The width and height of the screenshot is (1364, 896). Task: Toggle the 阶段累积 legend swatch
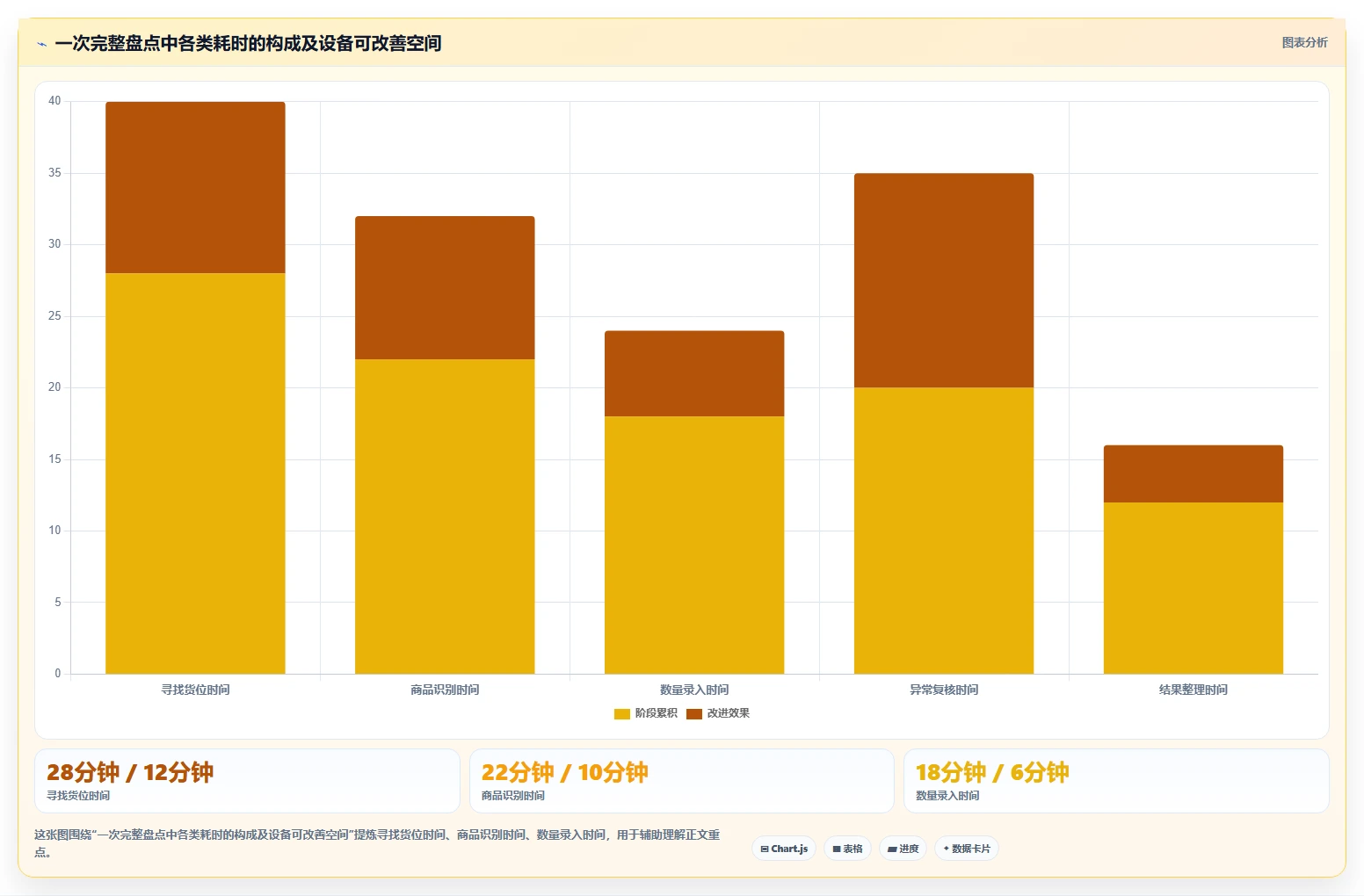(622, 713)
